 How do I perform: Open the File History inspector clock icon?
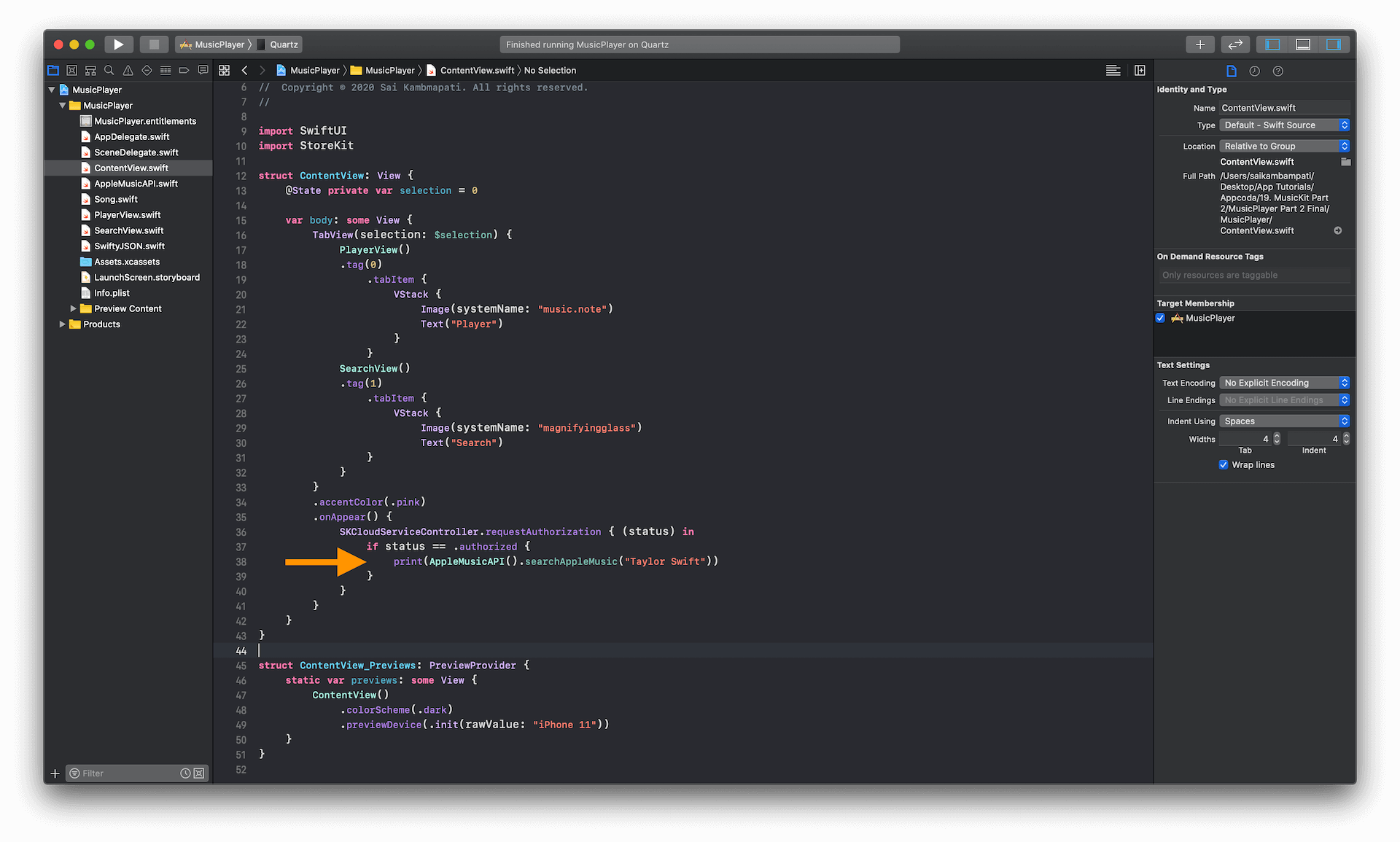click(x=1254, y=71)
